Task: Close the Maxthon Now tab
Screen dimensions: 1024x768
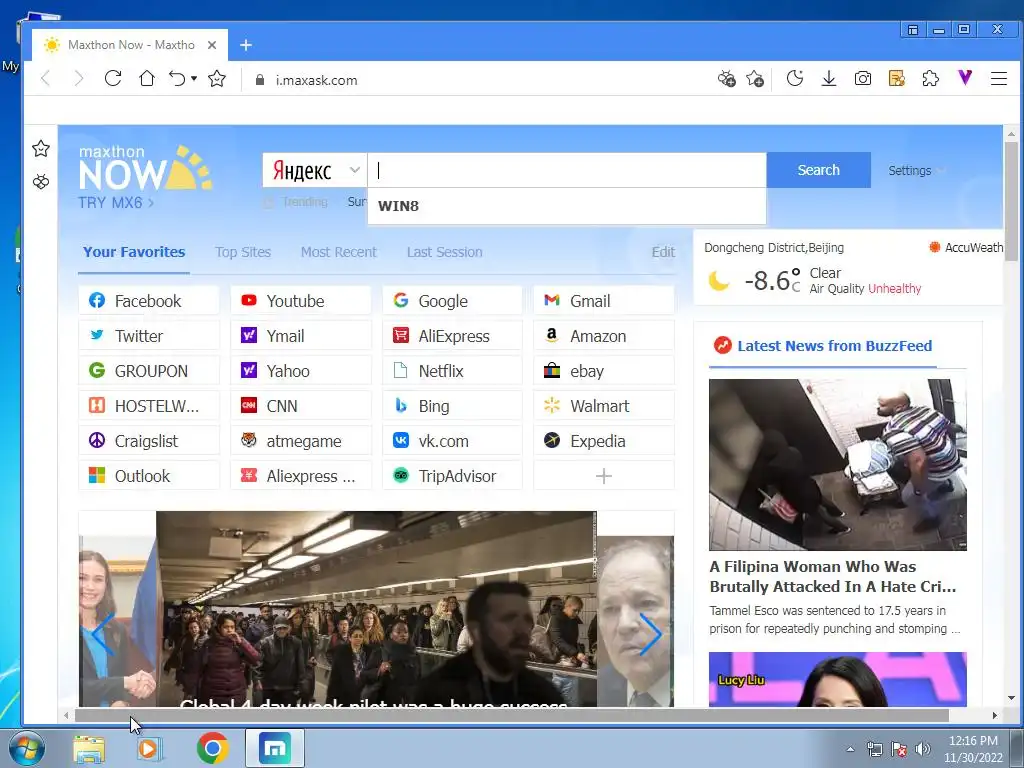Action: pos(212,45)
